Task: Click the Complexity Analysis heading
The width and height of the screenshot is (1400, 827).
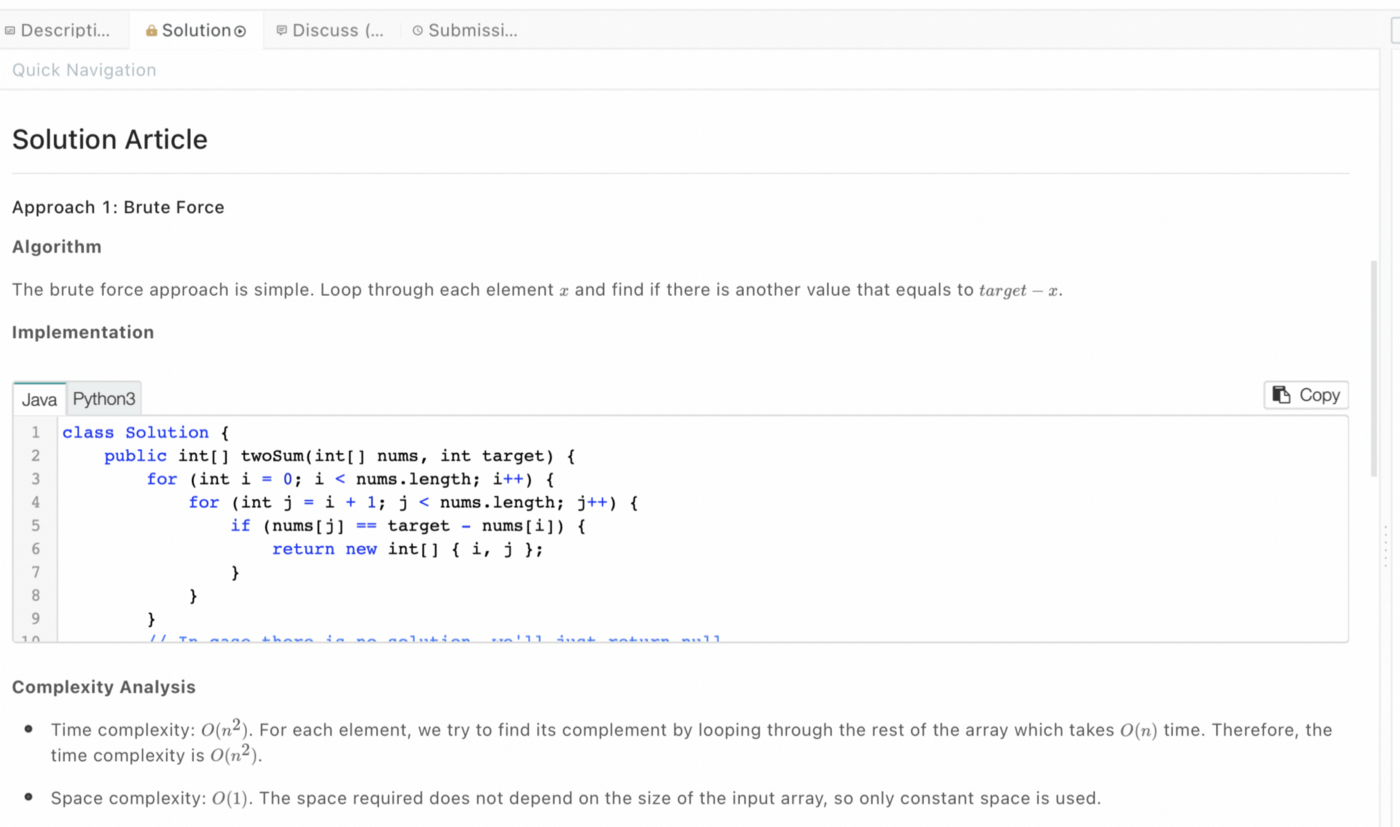Action: click(x=103, y=687)
